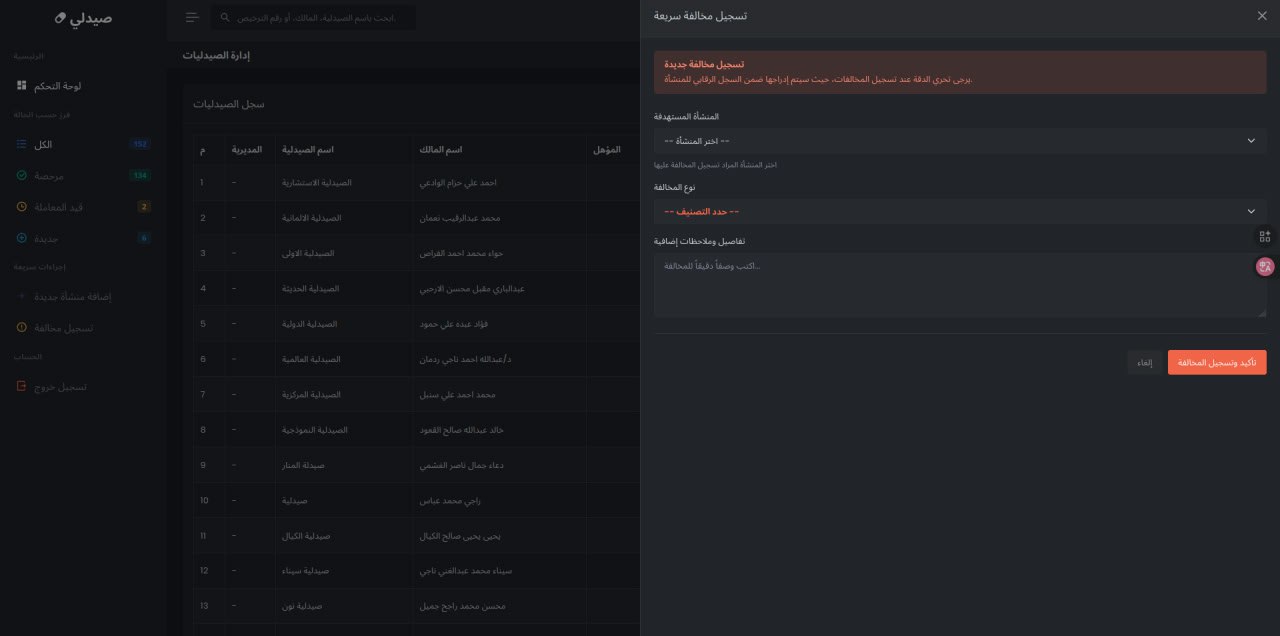Click تأكيد وتسجيل المخالفة button
The height and width of the screenshot is (636, 1280).
(1217, 362)
